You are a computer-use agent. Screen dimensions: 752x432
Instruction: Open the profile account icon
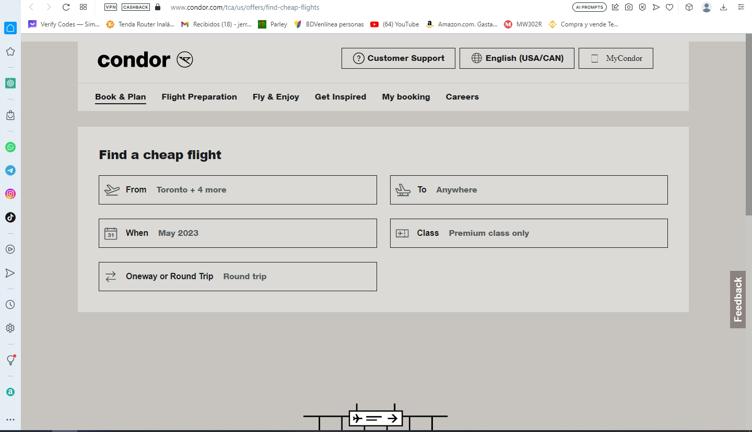coord(706,7)
